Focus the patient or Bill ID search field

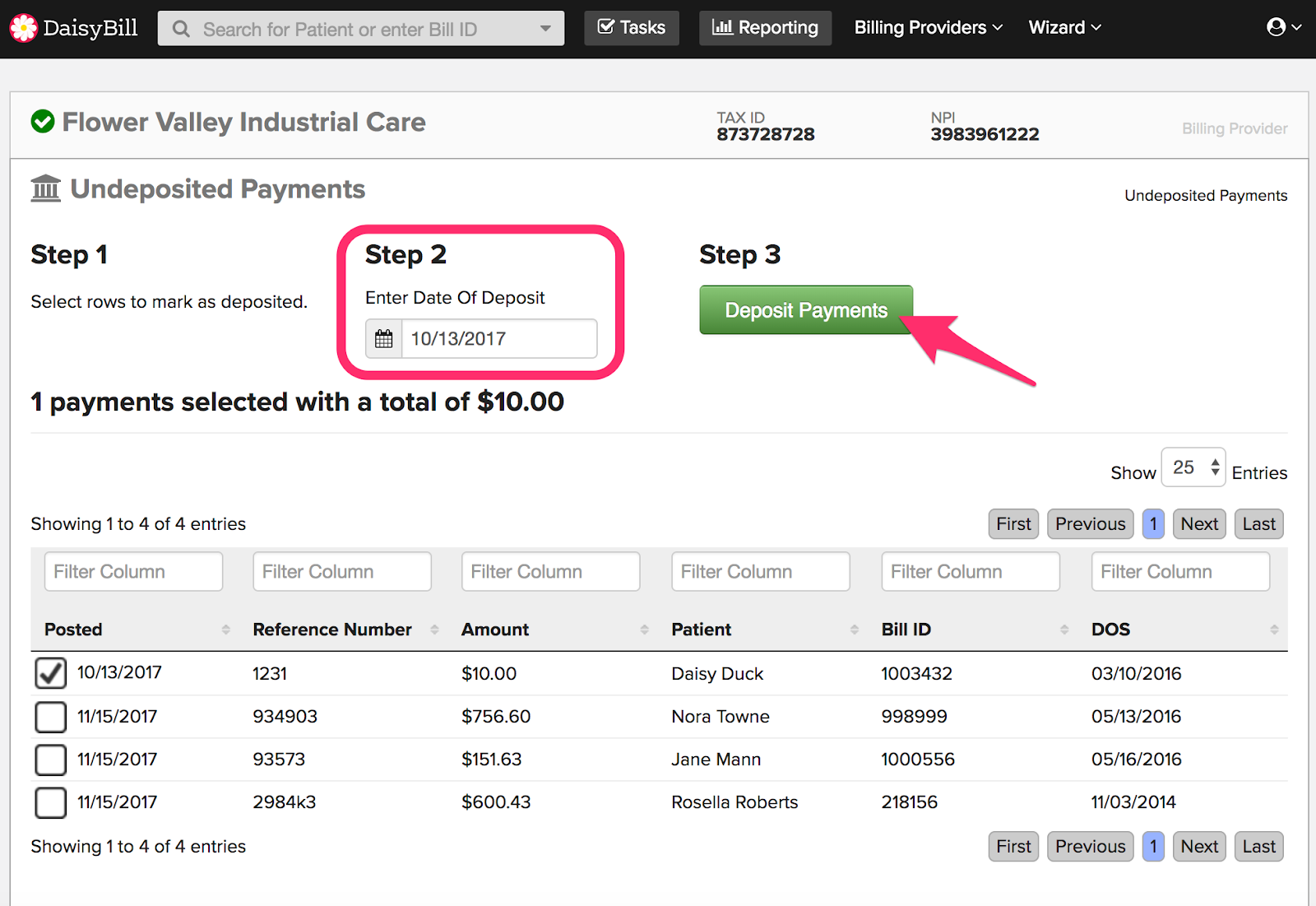coord(362,29)
